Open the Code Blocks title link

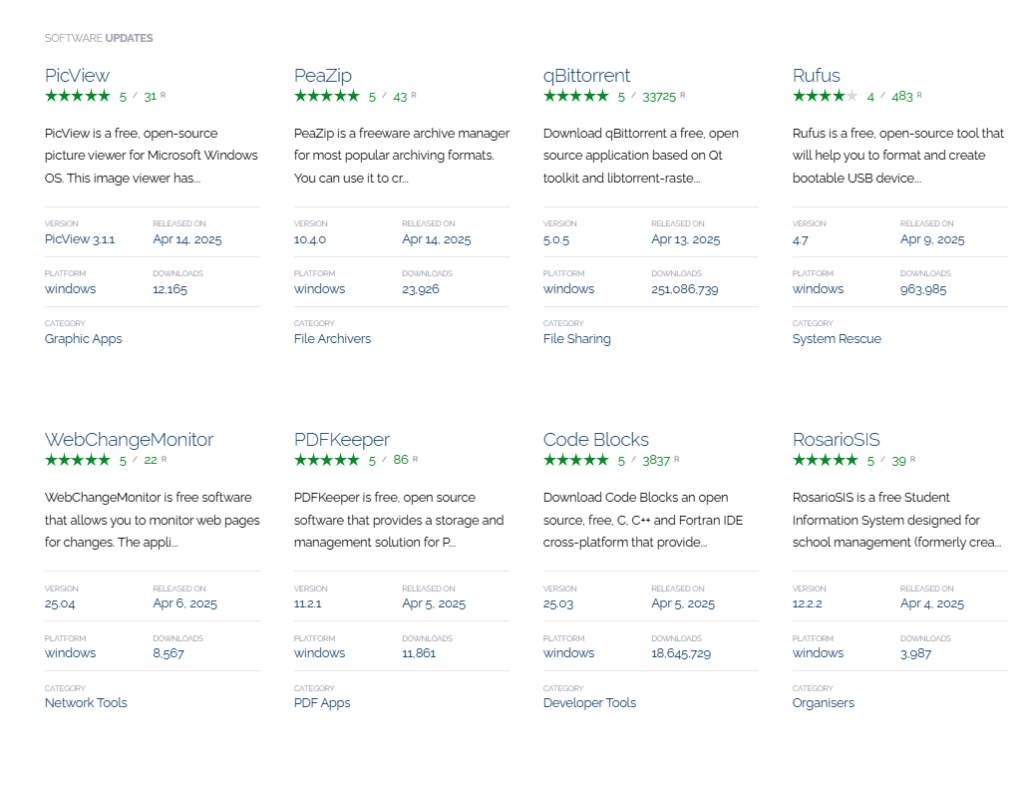point(595,439)
